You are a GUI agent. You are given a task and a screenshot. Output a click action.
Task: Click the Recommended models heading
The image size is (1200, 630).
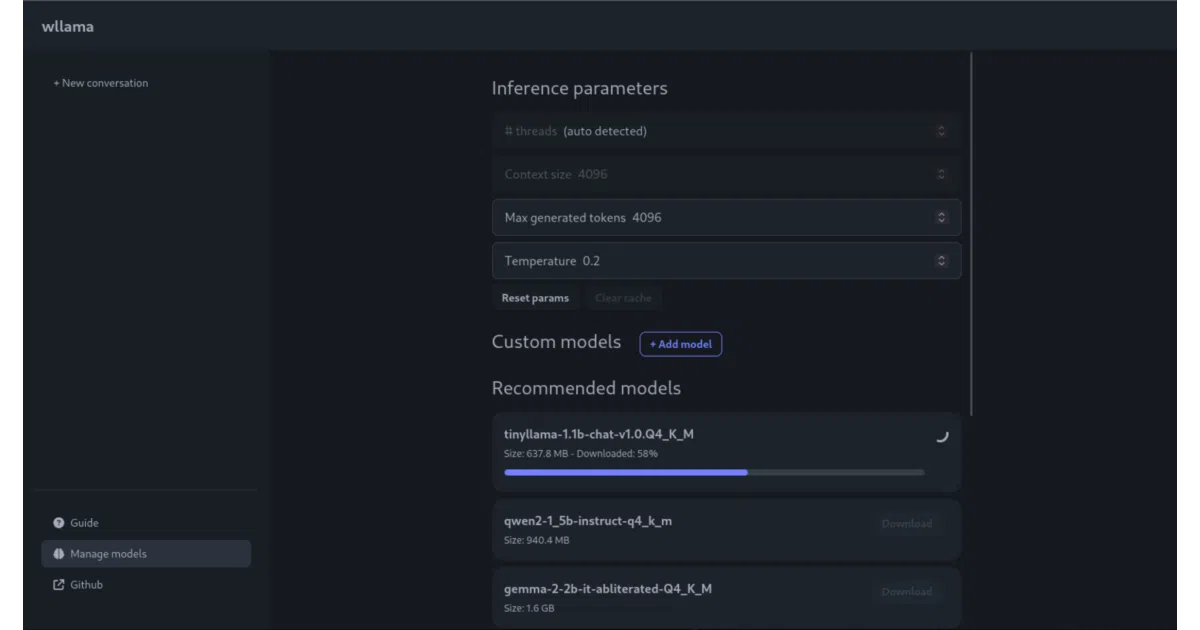(586, 388)
